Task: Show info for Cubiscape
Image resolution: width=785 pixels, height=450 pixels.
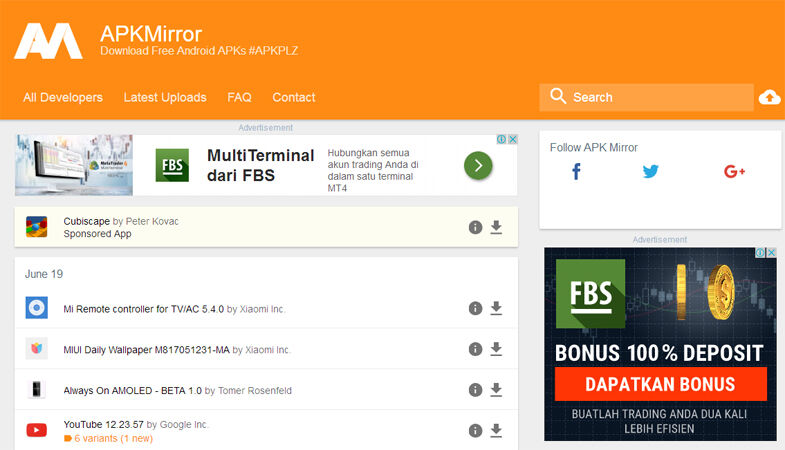Action: (475, 227)
